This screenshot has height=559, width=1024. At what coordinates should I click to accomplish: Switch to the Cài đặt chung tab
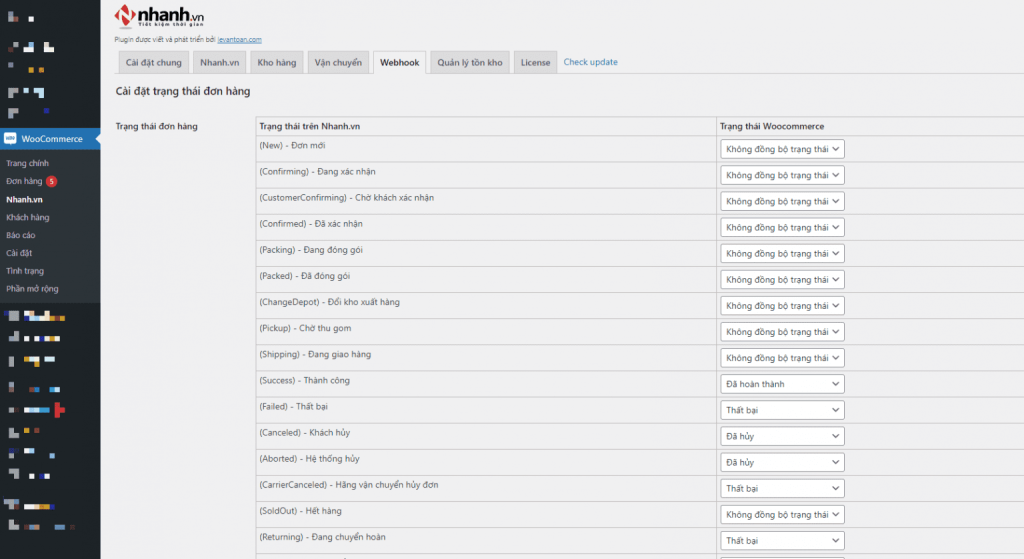(x=153, y=62)
